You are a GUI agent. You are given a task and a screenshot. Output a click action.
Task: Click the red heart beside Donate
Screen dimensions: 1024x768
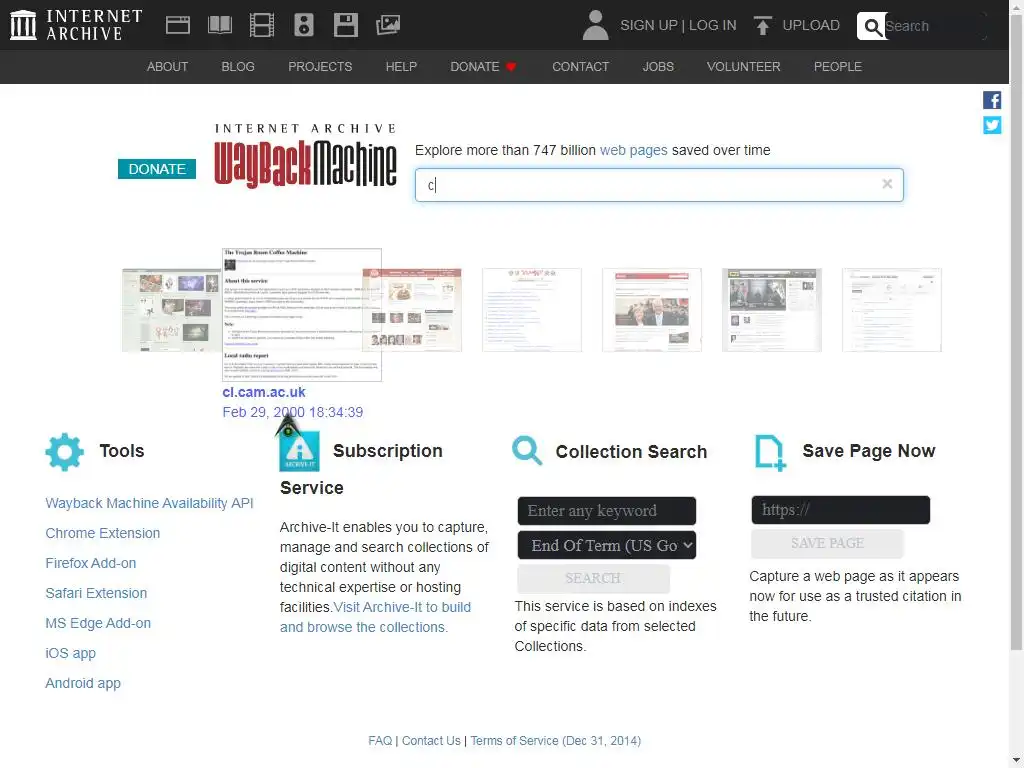pos(511,67)
